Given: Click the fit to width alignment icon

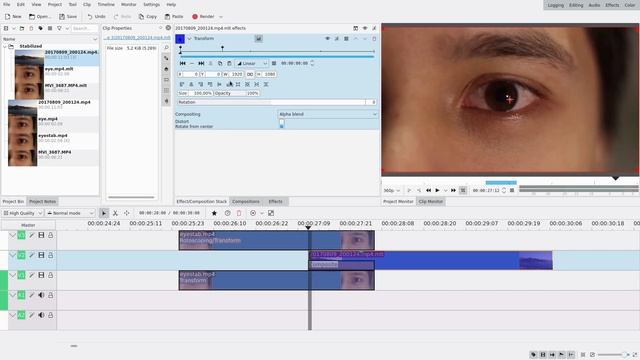Looking at the screenshot, I should [x=257, y=84].
